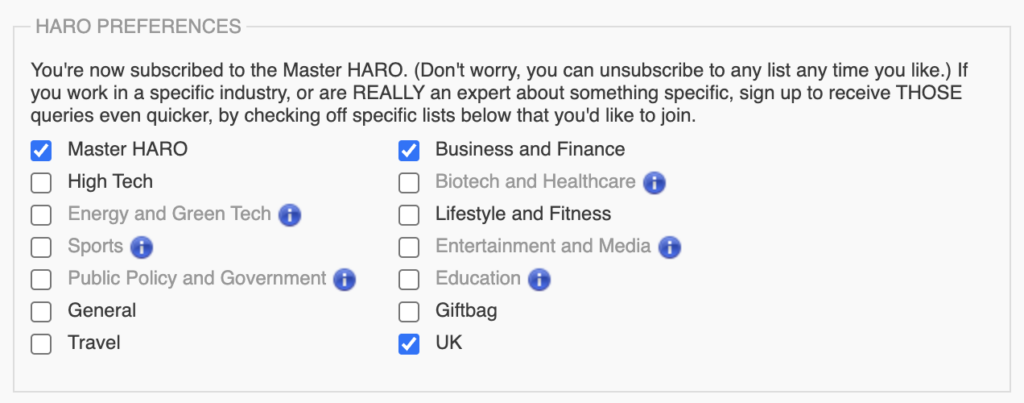This screenshot has height=403, width=1024.
Task: Check Public Policy and Government box
Action: [41, 279]
